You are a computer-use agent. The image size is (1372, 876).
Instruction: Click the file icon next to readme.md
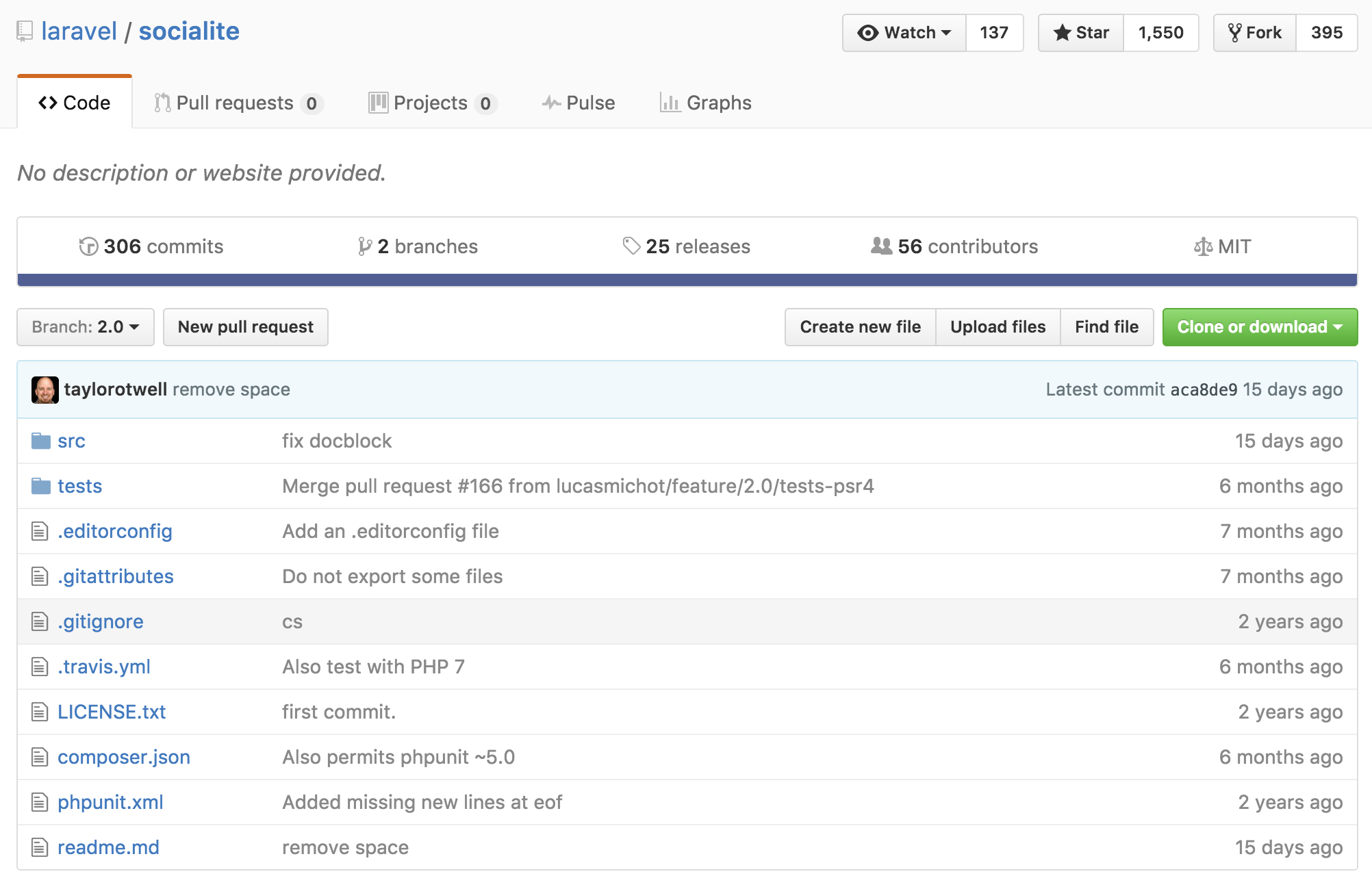pyautogui.click(x=40, y=847)
